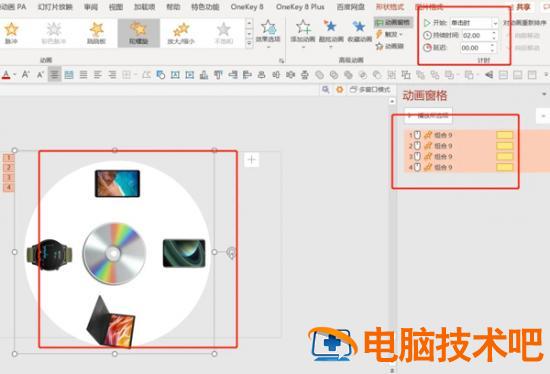Select the tablet image at top of circle
This screenshot has width=550, height=374.
click(x=118, y=183)
